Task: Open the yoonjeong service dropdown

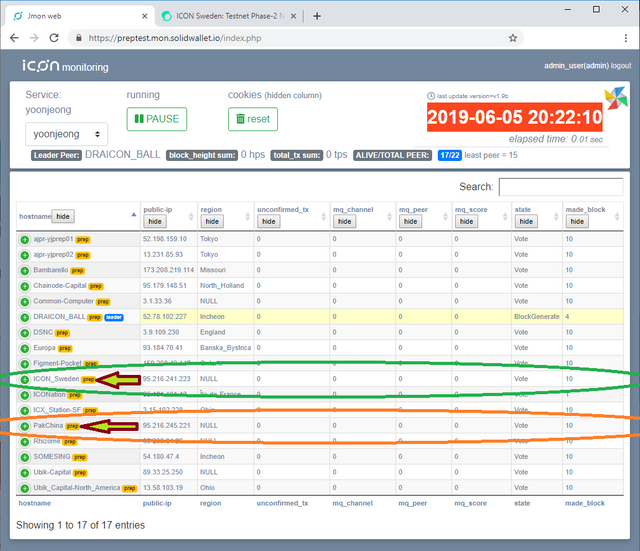Action: pos(67,134)
